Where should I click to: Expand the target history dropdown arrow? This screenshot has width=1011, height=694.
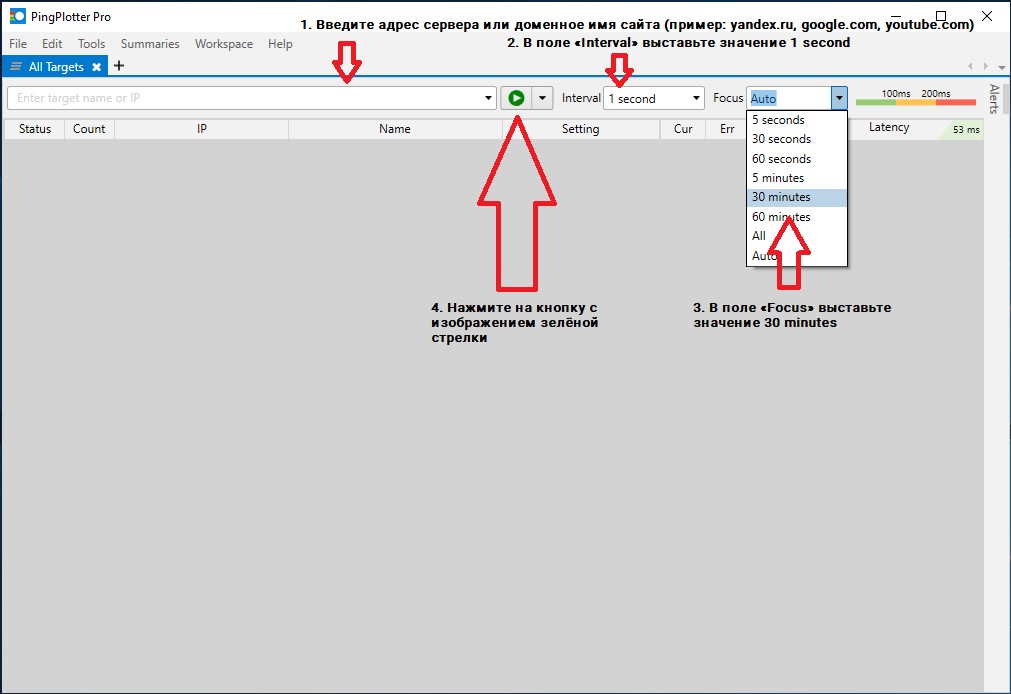coord(488,98)
